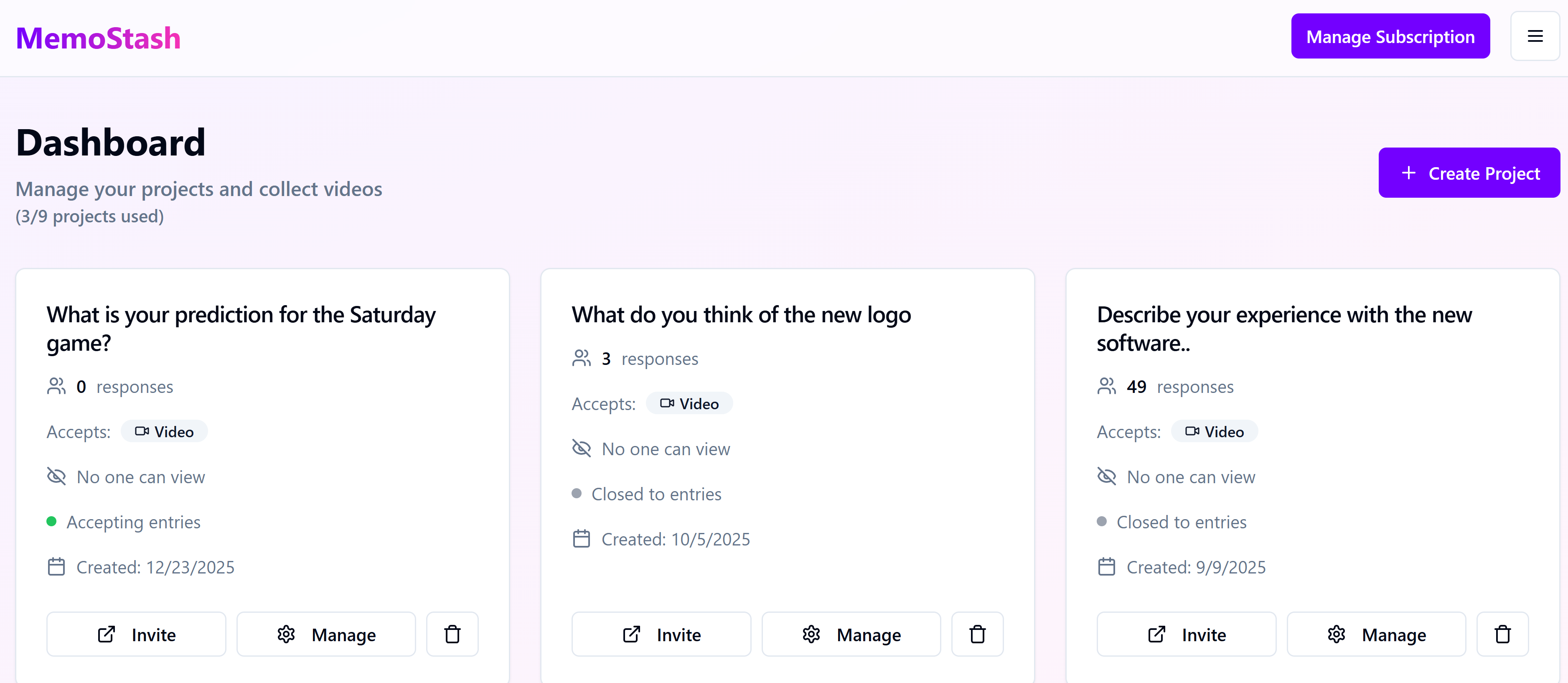Click the green 'Accepting entries' status dot
Screen dimensions: 1568x683
(x=52, y=522)
